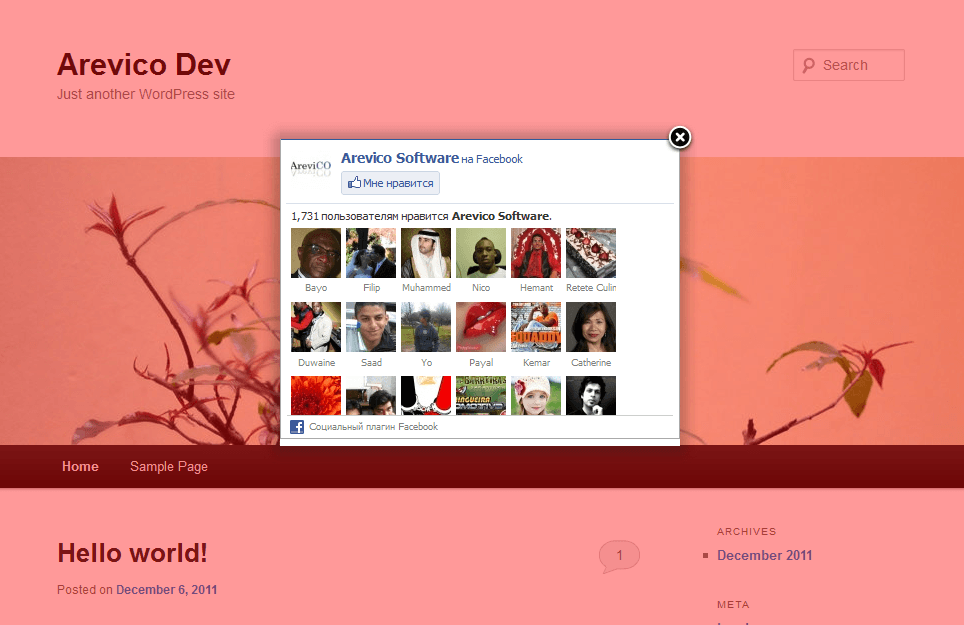Viewport: 964px width, 625px height.
Task: Click Retete Culin's cake thumbnail
Action: 591,253
